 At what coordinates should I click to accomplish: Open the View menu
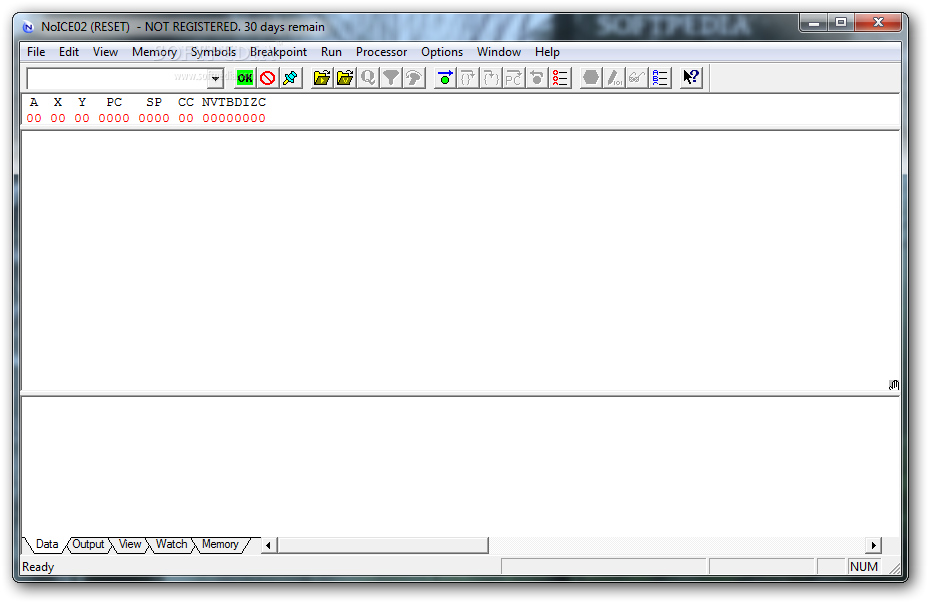(x=105, y=52)
